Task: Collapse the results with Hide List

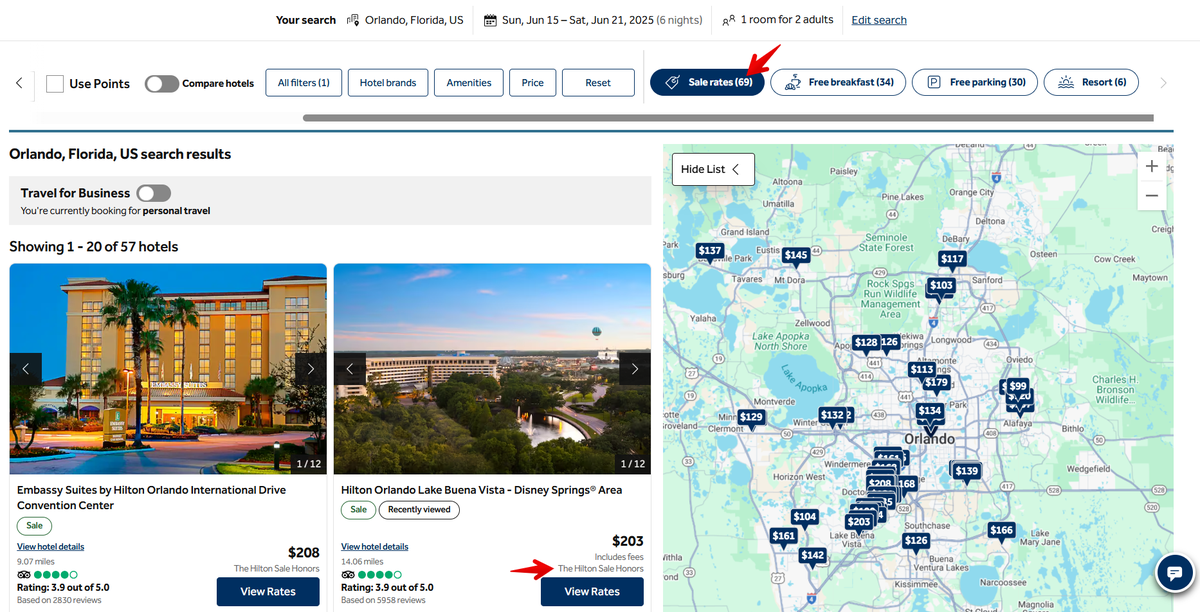Action: click(713, 169)
